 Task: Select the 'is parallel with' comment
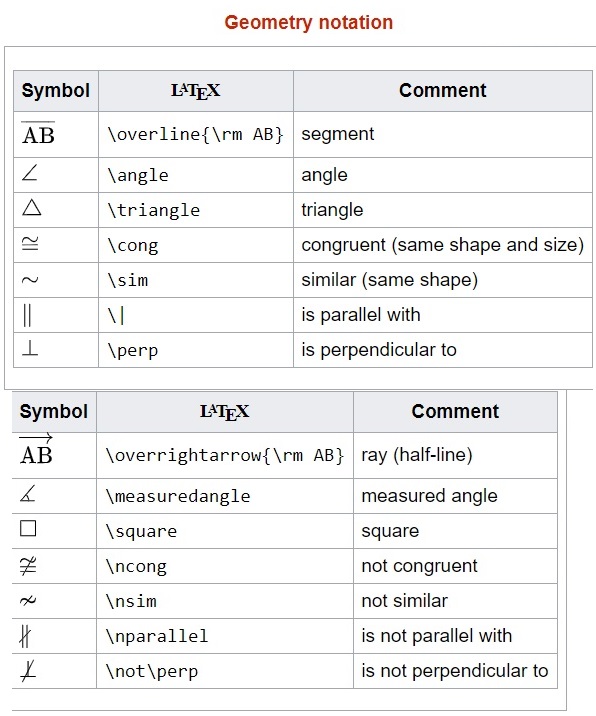tap(361, 315)
